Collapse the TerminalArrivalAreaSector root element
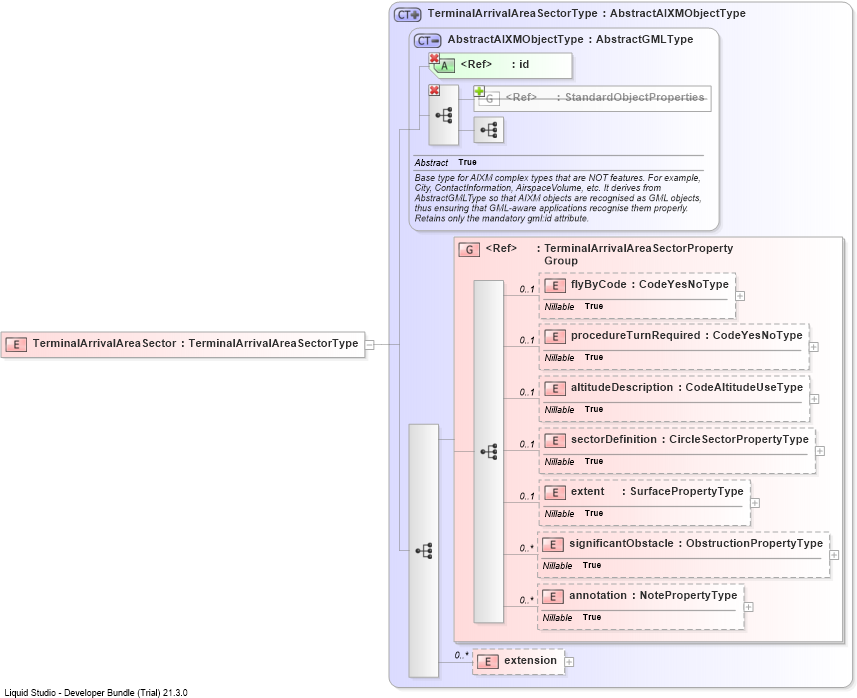The height and width of the screenshot is (698, 857). point(369,344)
